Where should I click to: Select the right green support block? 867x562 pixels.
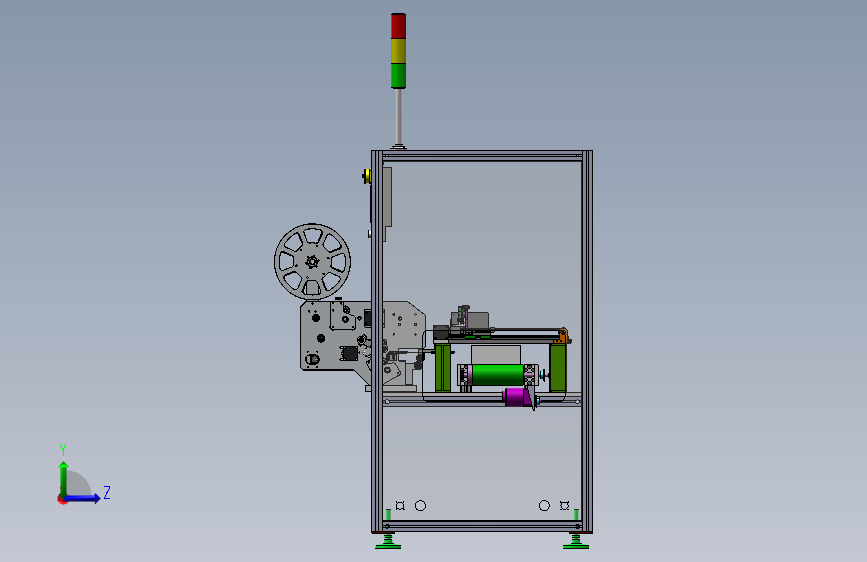point(558,367)
